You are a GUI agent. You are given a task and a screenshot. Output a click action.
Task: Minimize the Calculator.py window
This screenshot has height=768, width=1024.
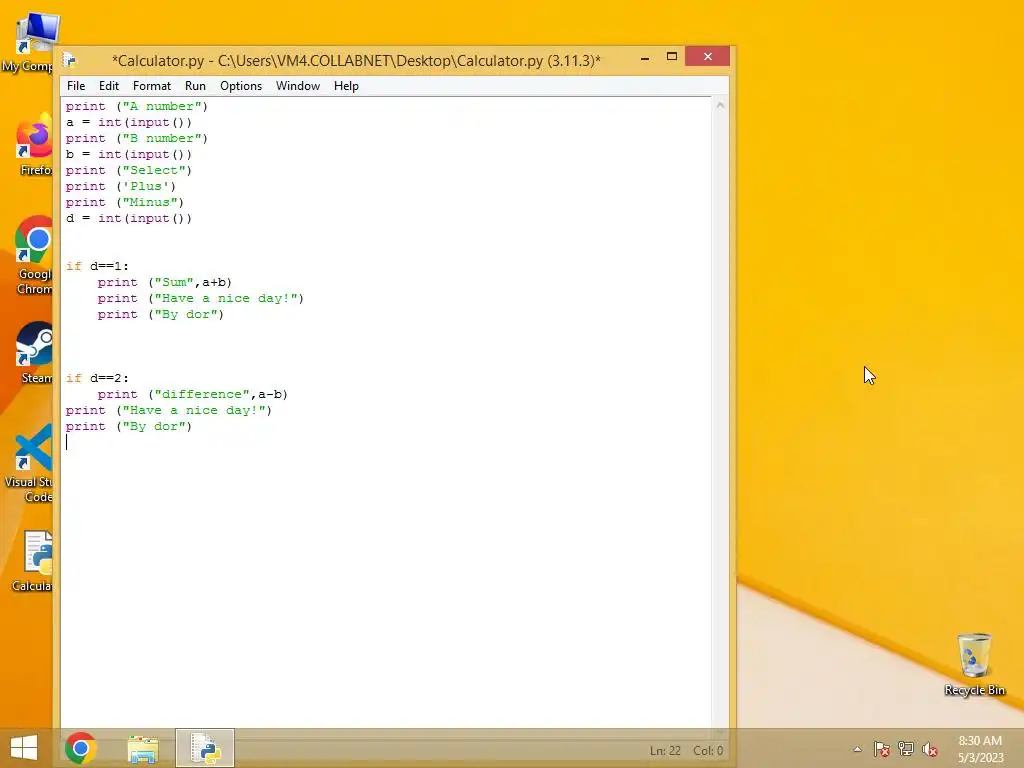coord(645,58)
